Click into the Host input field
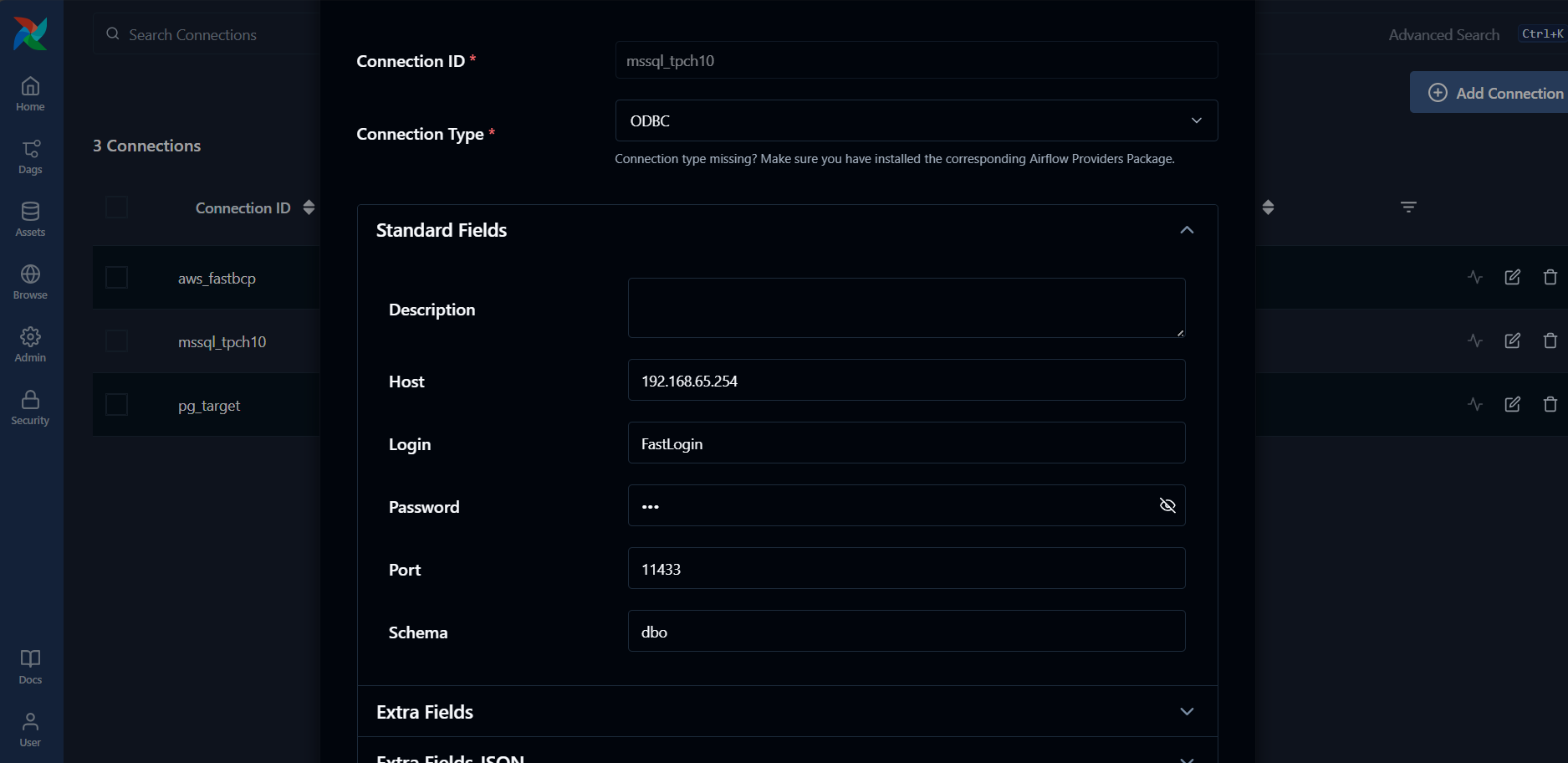 906,381
